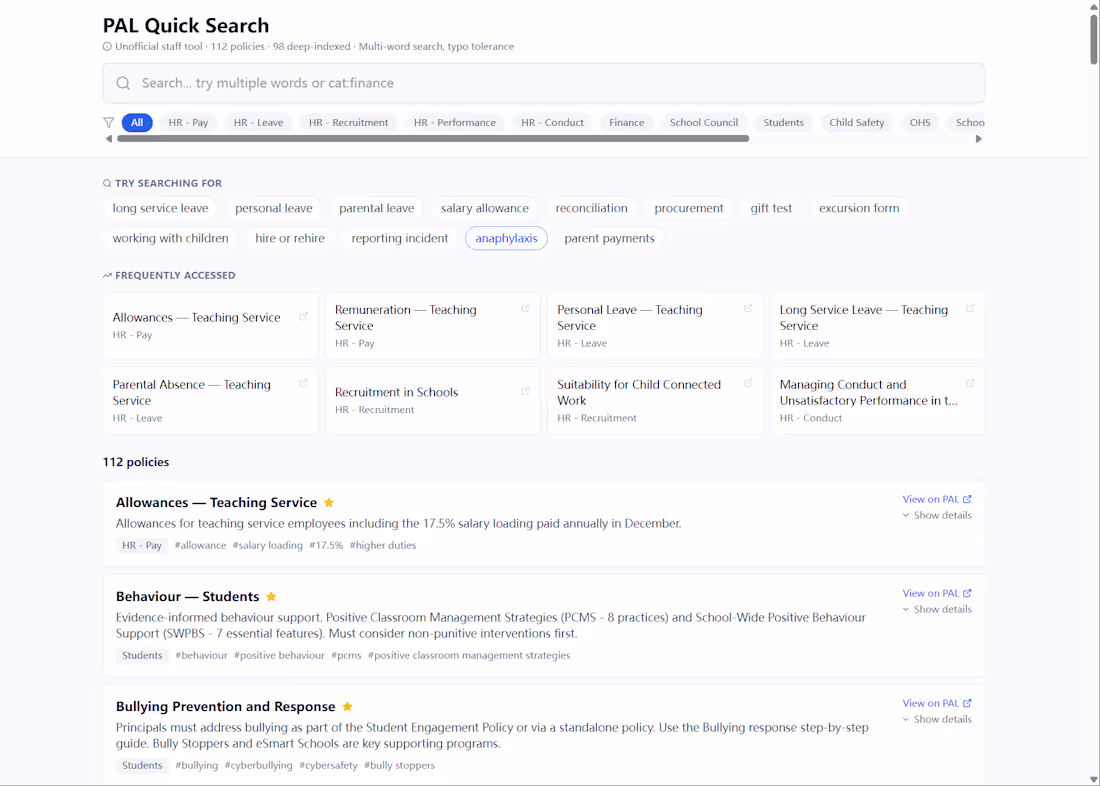Open external link icon on Allowances card

304,317
